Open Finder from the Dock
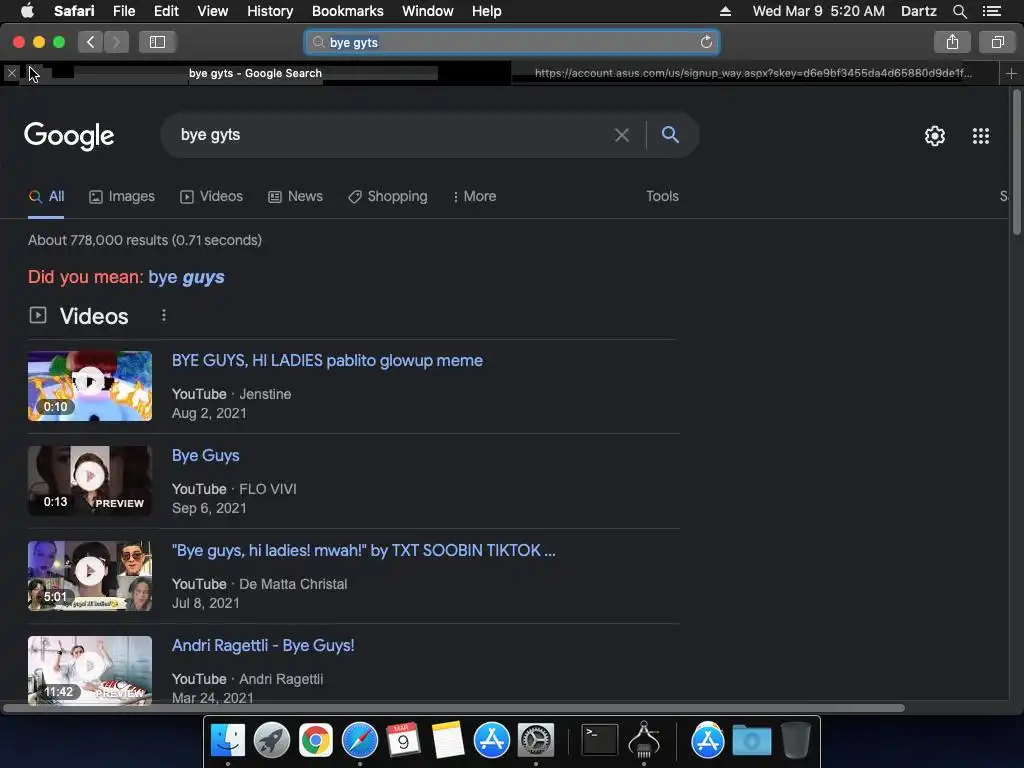1024x768 pixels. point(227,741)
